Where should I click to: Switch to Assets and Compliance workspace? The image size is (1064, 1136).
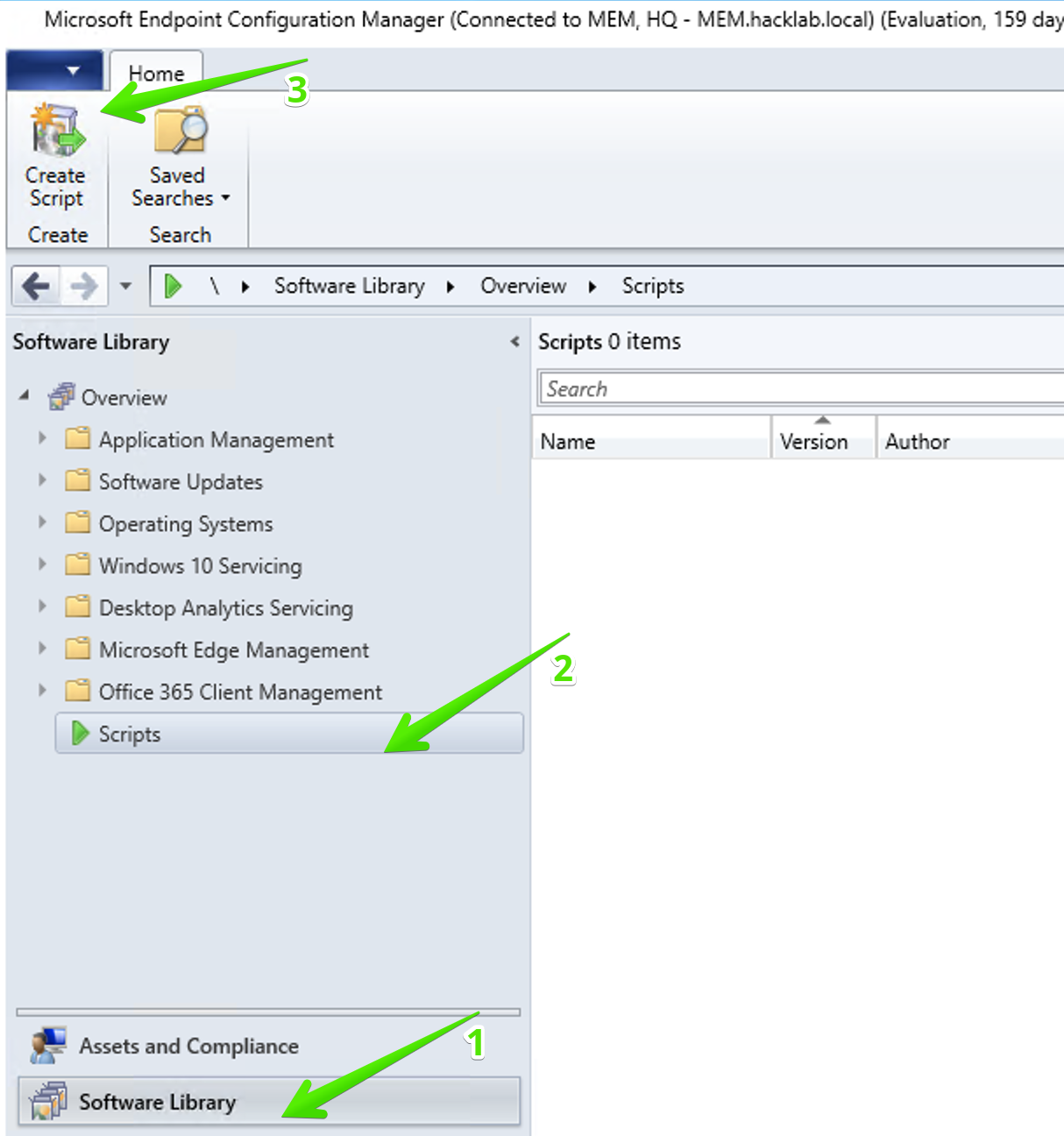(x=268, y=1046)
